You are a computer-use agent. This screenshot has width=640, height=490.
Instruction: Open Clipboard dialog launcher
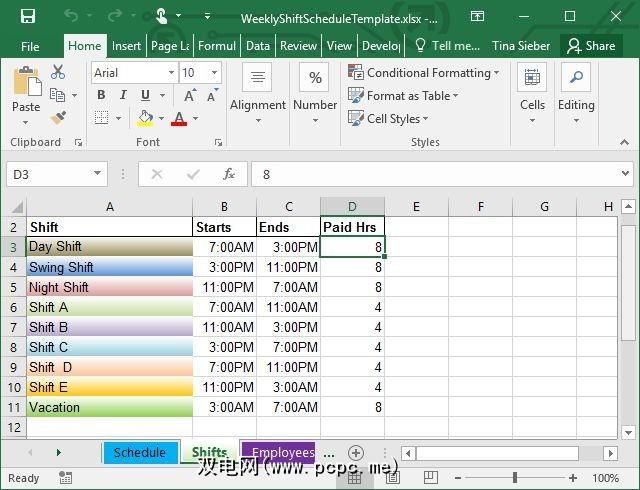pyautogui.click(x=78, y=143)
